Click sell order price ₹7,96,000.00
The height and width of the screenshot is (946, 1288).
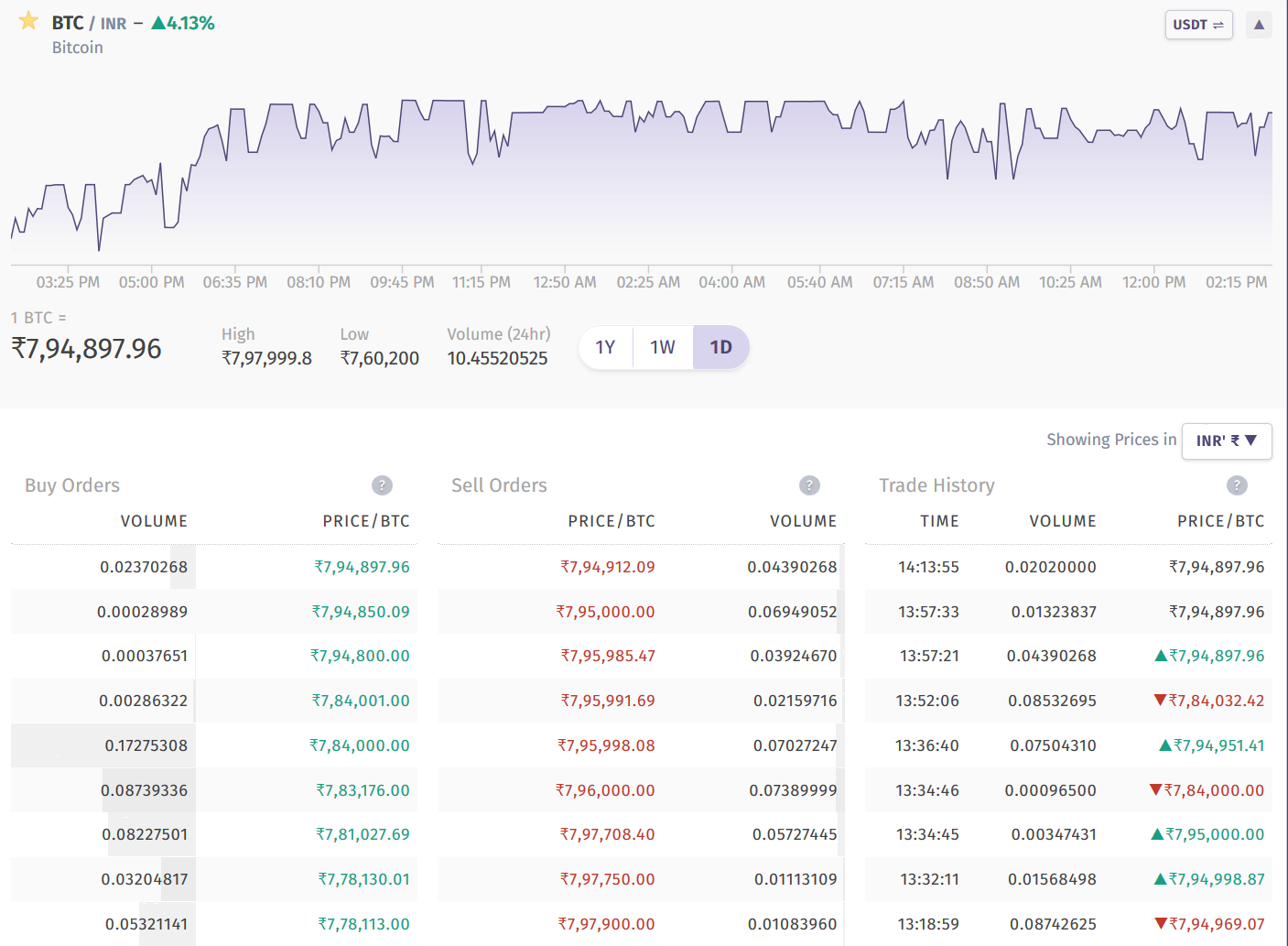(605, 790)
